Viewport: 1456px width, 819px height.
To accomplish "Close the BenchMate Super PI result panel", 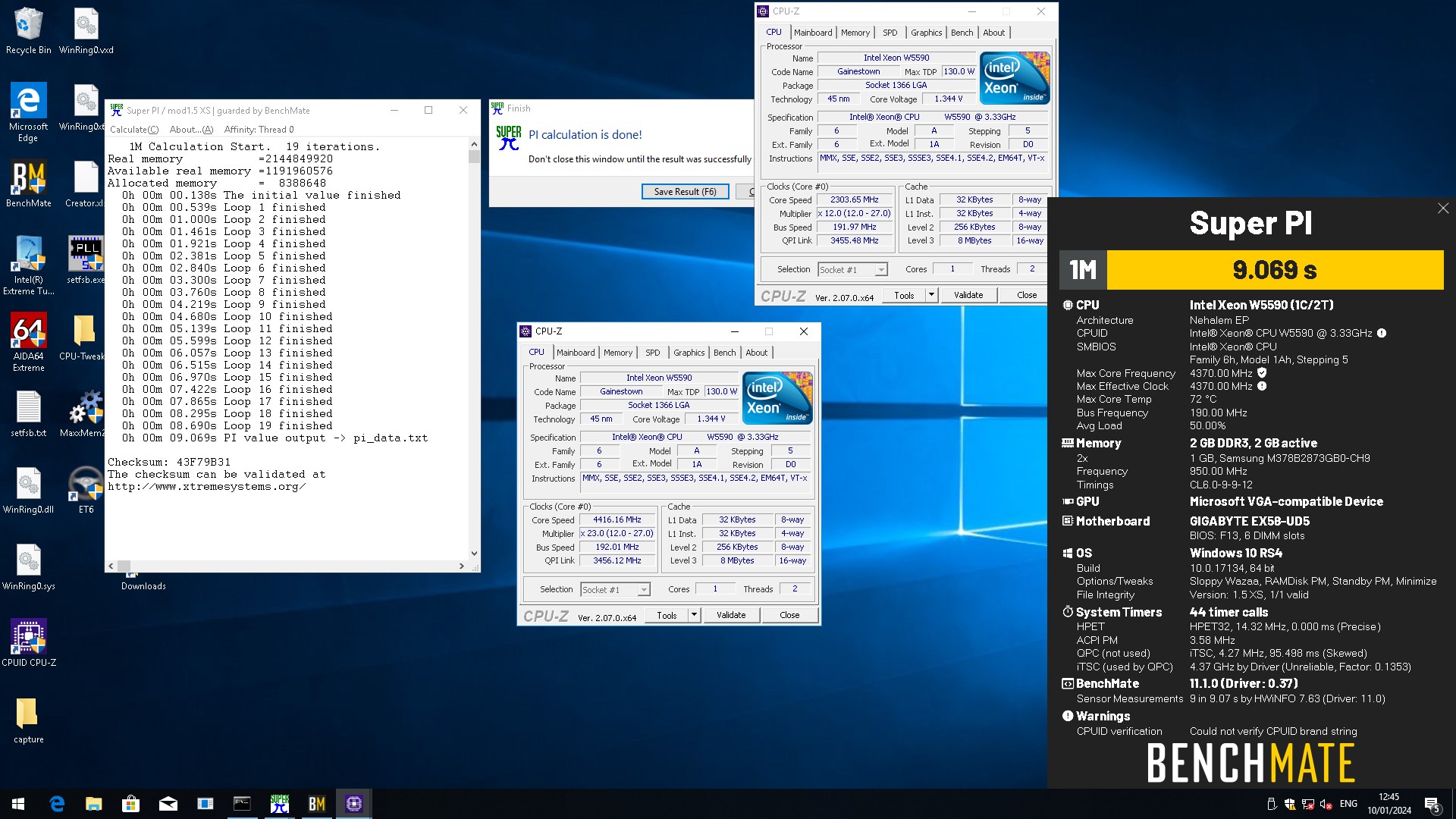I will 1443,208.
